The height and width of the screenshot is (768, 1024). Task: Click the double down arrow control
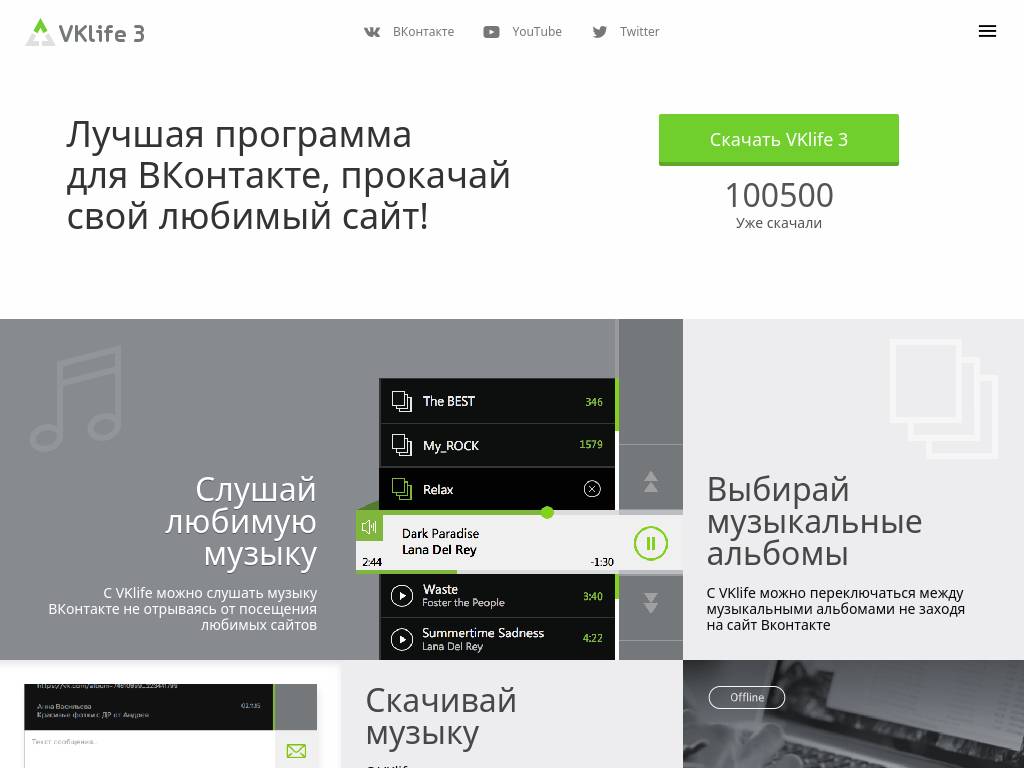coord(650,602)
